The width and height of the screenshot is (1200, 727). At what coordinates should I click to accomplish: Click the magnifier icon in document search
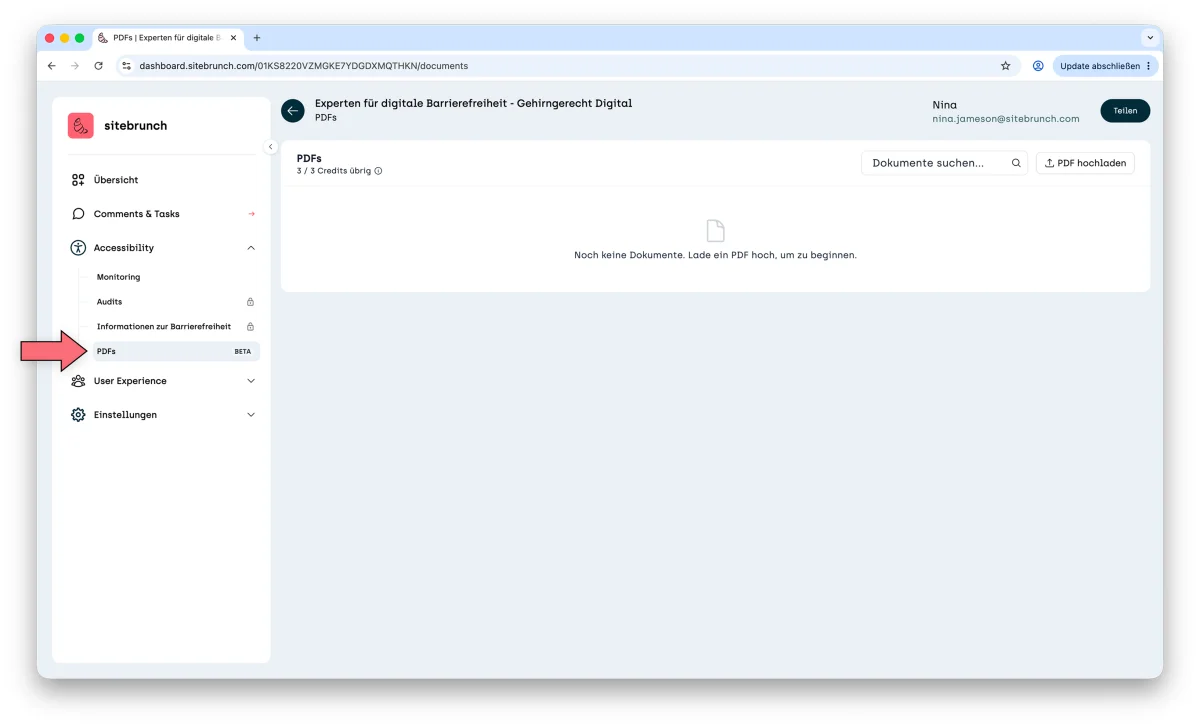(1016, 163)
